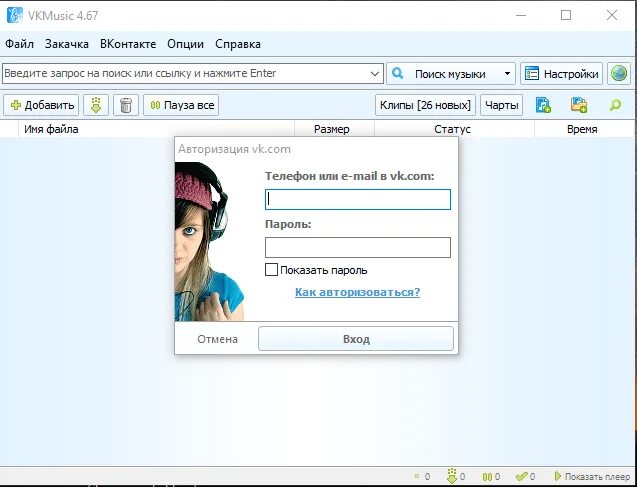Image resolution: width=637 pixels, height=487 pixels.
Task: Maximize the VKMusic window
Action: 566,15
